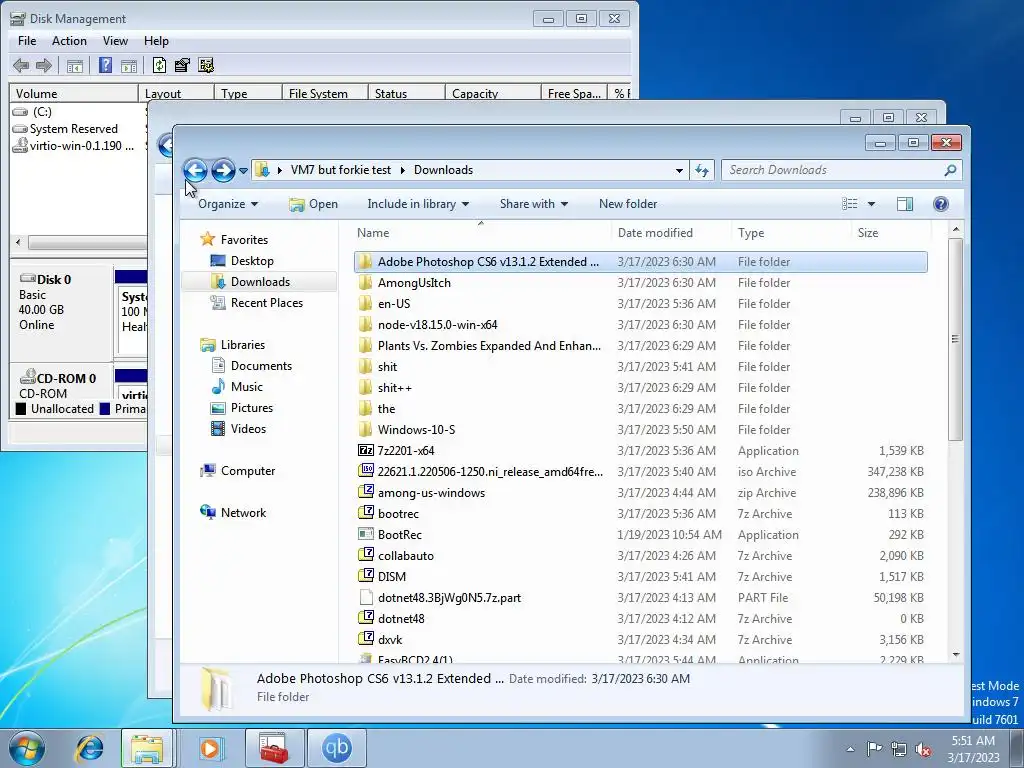Open Explorer Help icon

point(940,204)
